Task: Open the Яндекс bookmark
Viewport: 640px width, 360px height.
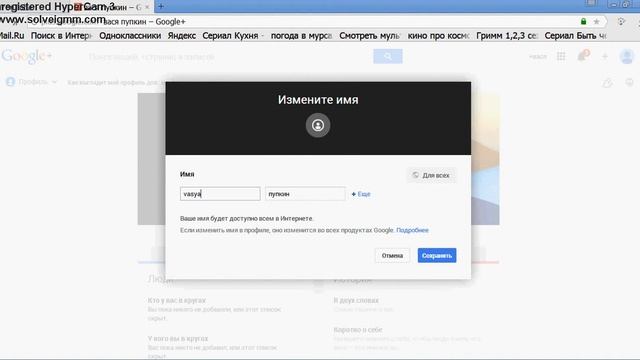Action: pos(182,36)
